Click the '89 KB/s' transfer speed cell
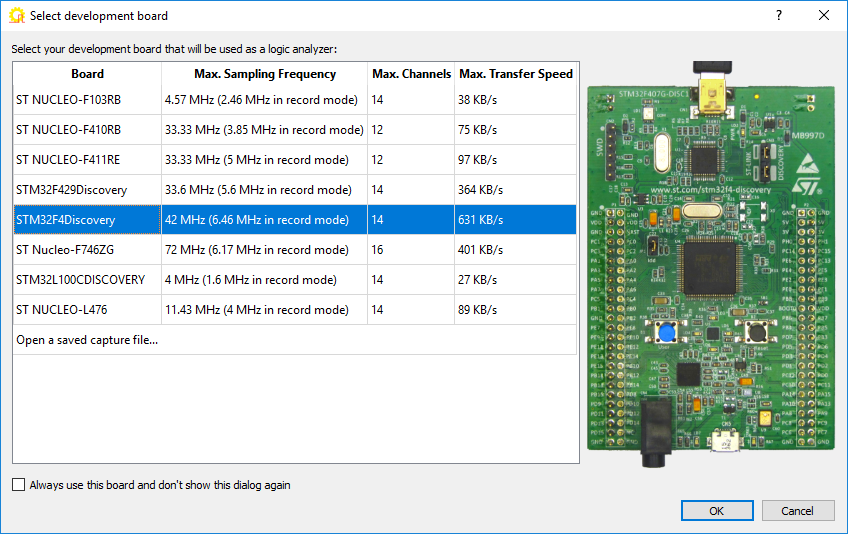The height and width of the screenshot is (534, 848). point(516,310)
